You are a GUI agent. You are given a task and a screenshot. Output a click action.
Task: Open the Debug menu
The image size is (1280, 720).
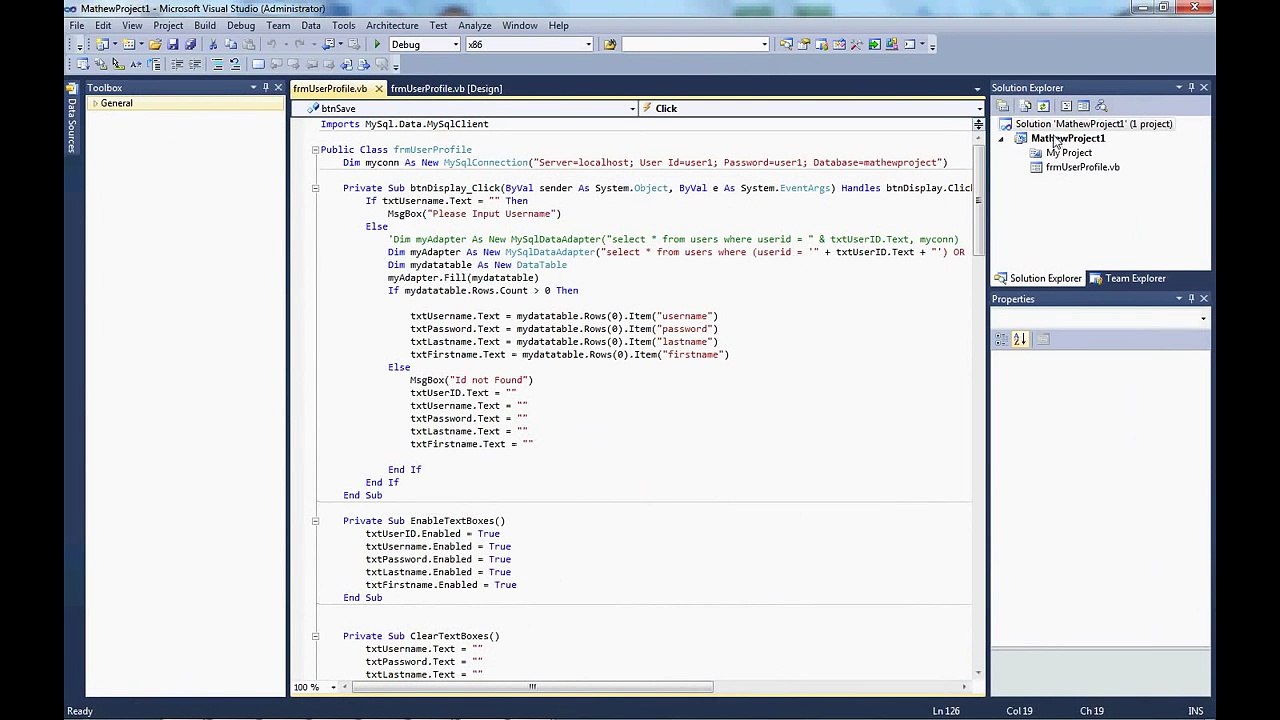click(241, 25)
